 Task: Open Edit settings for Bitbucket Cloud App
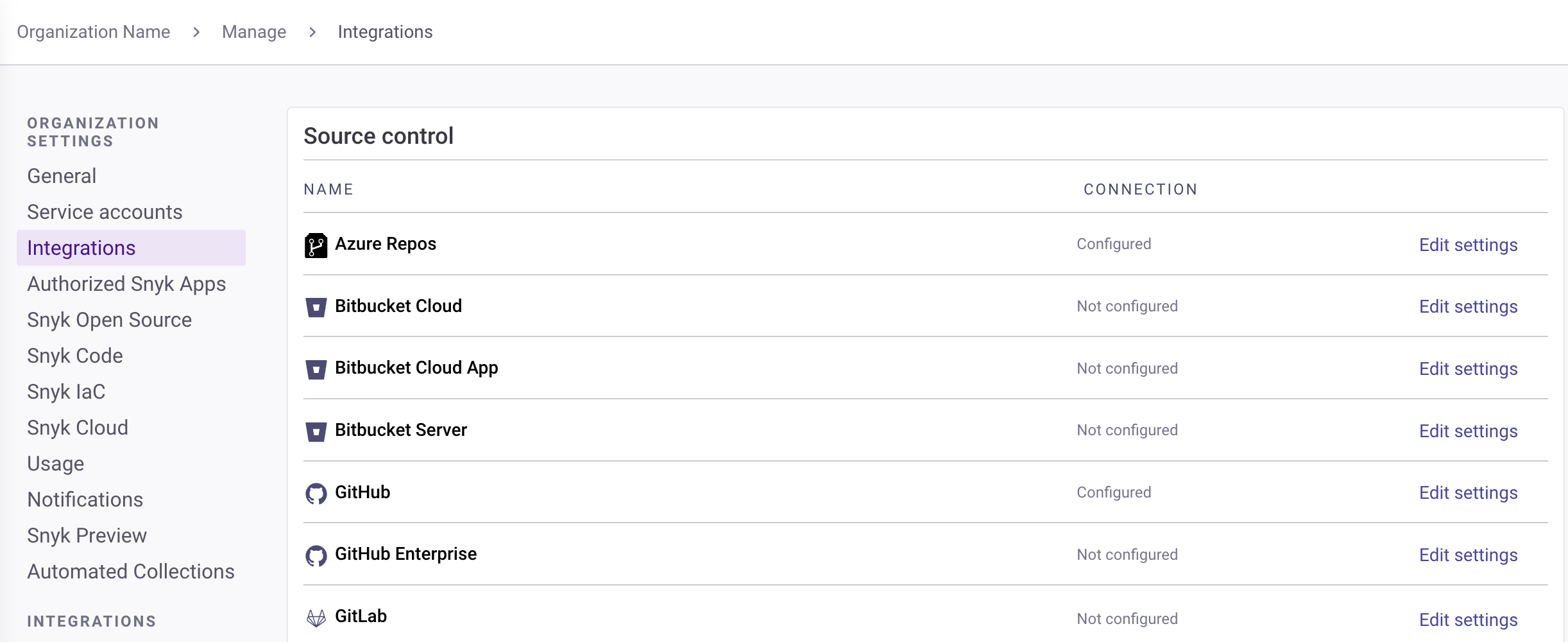click(1469, 369)
